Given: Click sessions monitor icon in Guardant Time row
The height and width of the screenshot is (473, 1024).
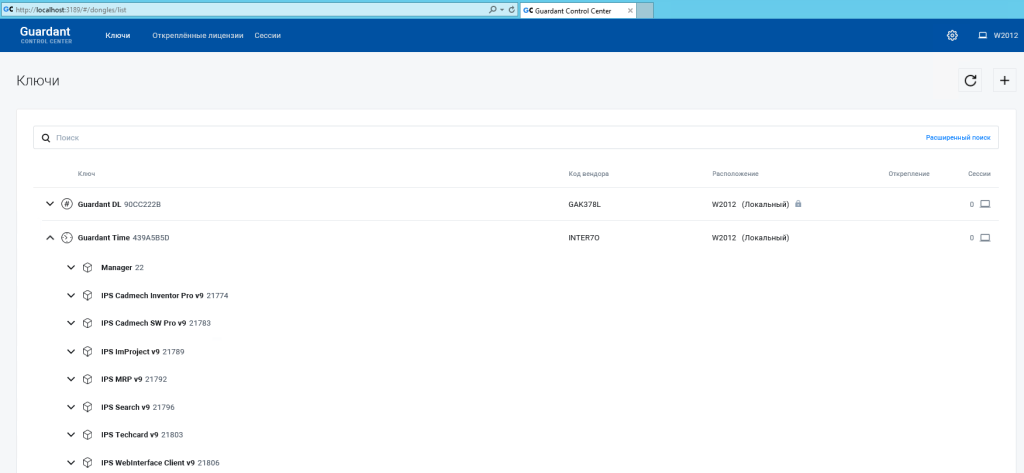Looking at the screenshot, I should point(984,238).
